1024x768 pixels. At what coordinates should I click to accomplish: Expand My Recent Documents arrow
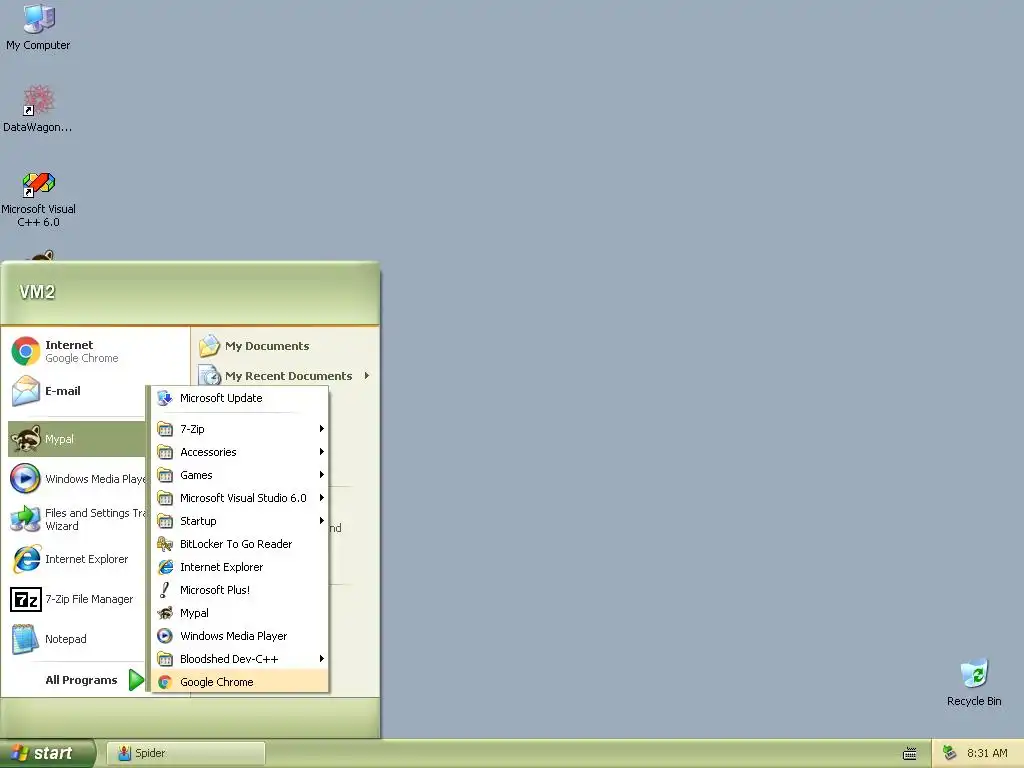367,376
